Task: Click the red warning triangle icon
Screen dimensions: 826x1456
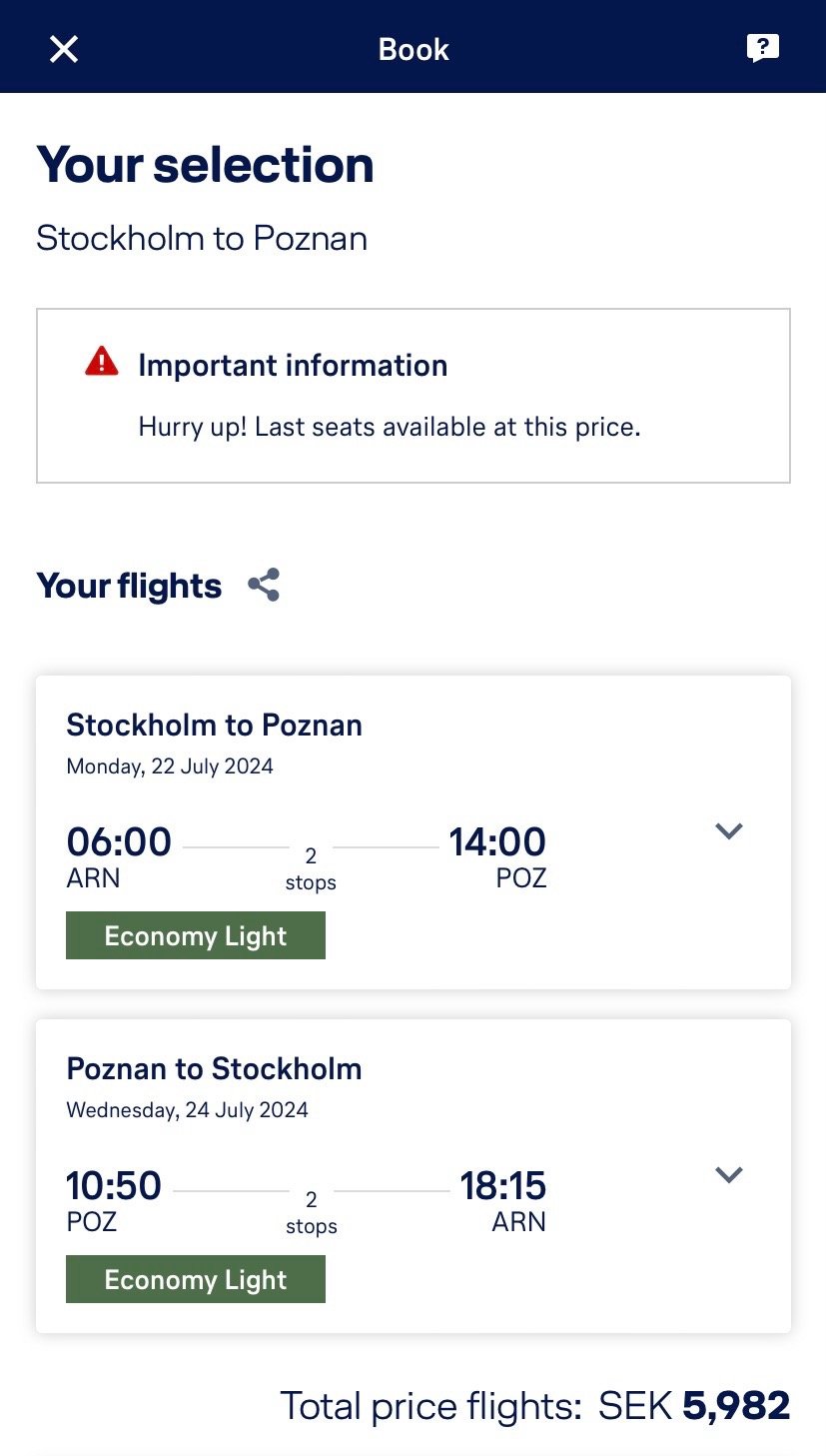Action: coord(102,362)
